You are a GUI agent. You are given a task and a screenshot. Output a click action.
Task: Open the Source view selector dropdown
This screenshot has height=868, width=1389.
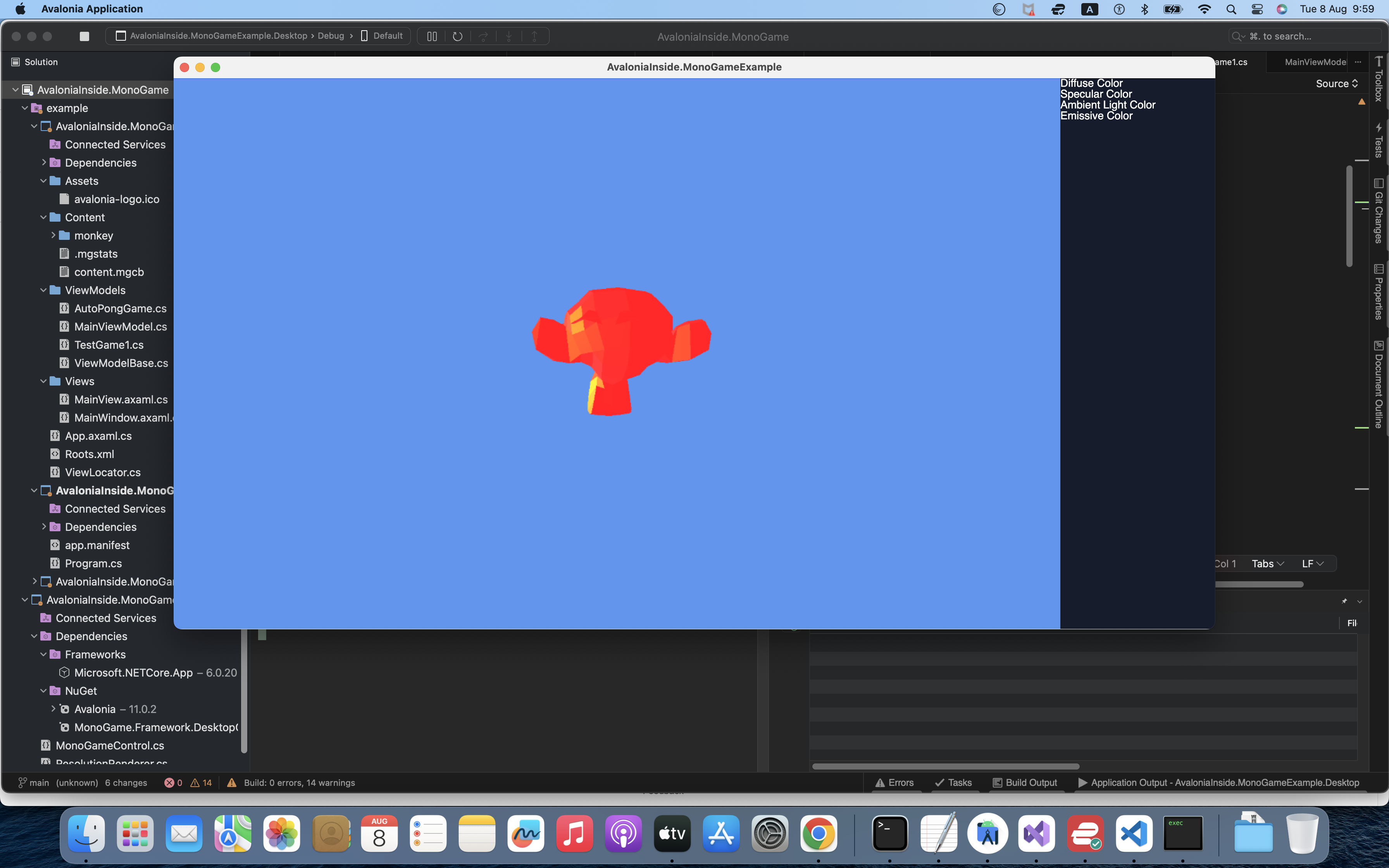click(1336, 84)
